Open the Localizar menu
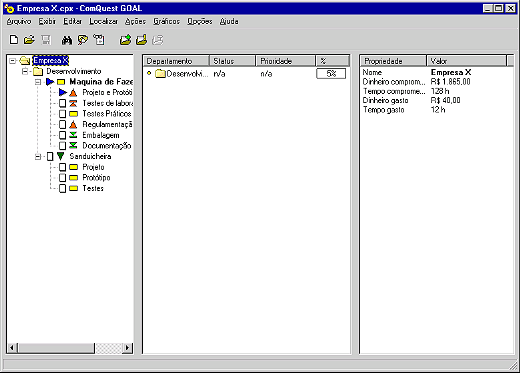Viewport: 520px width, 373px height. pos(103,21)
